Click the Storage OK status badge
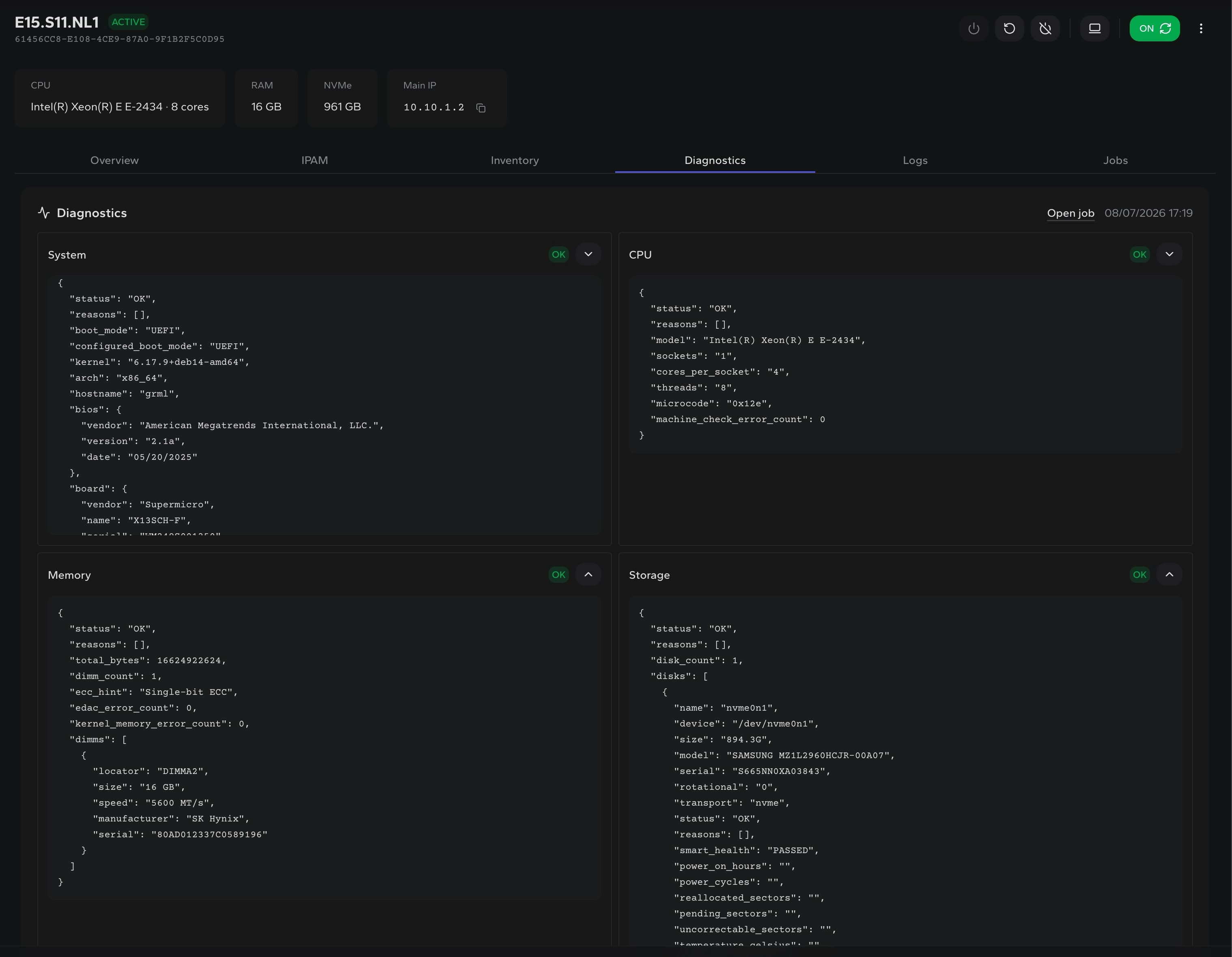Image resolution: width=1232 pixels, height=957 pixels. [1139, 574]
